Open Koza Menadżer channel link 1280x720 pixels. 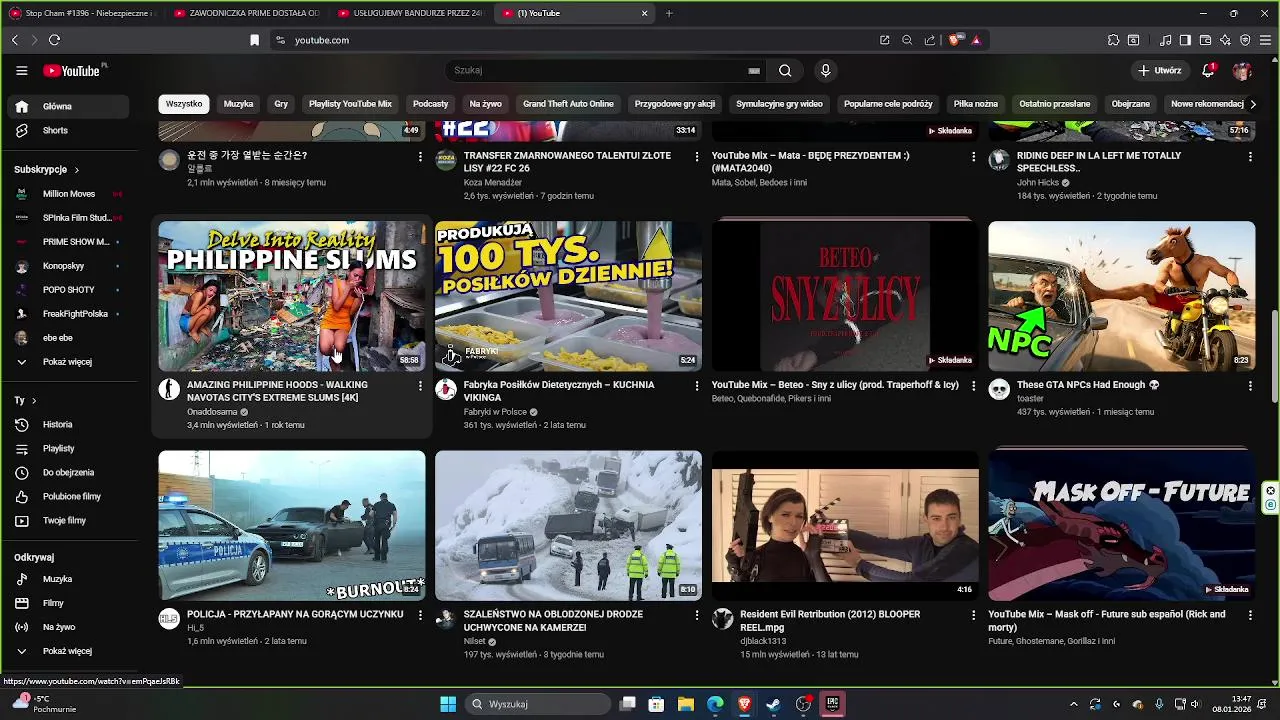tap(493, 183)
